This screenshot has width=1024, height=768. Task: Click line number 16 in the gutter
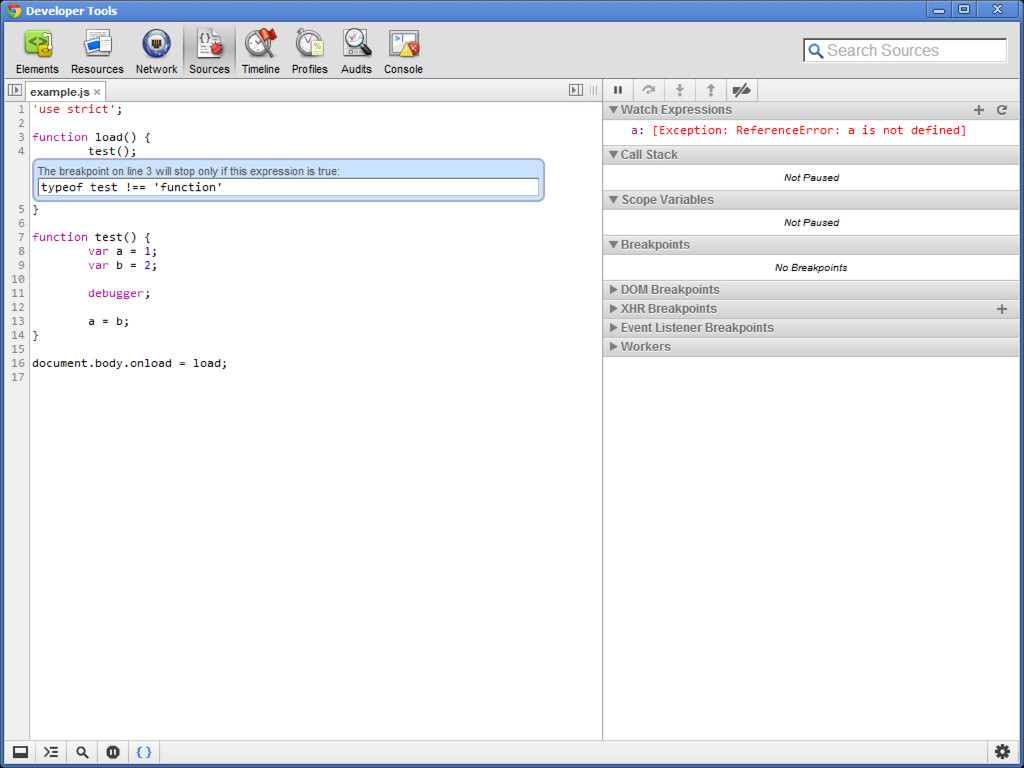[x=18, y=363]
